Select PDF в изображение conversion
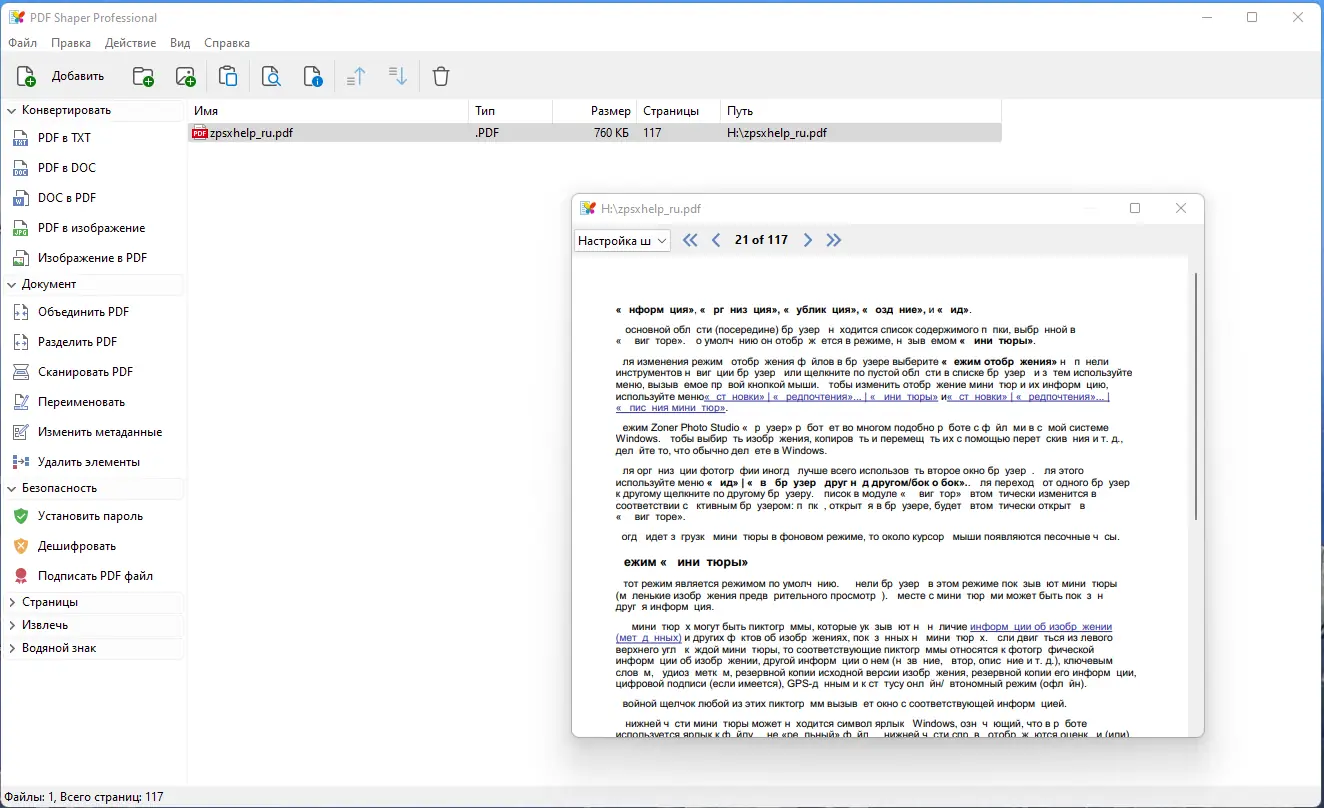This screenshot has height=808, width=1324. pos(91,228)
